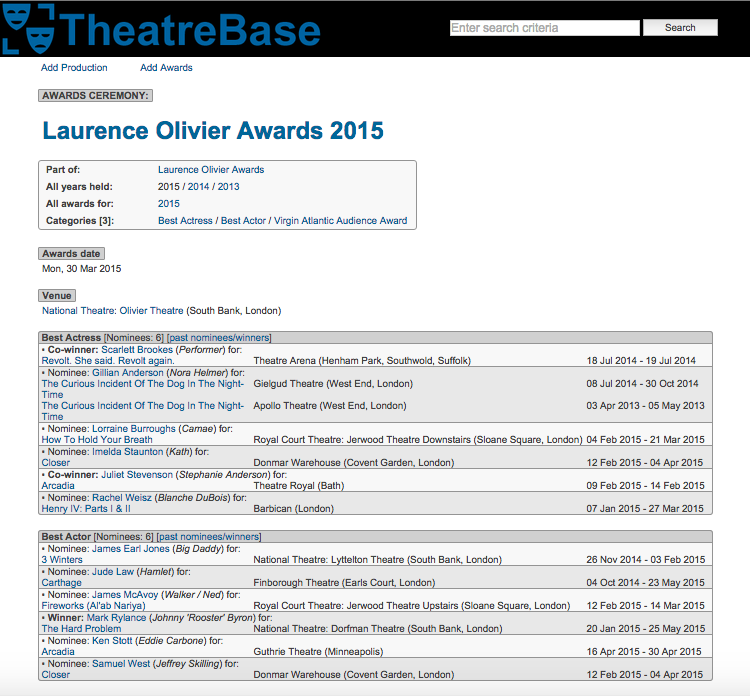Open Imelda Staunton profile link
This screenshot has height=696, width=750.
pyautogui.click(x=128, y=452)
